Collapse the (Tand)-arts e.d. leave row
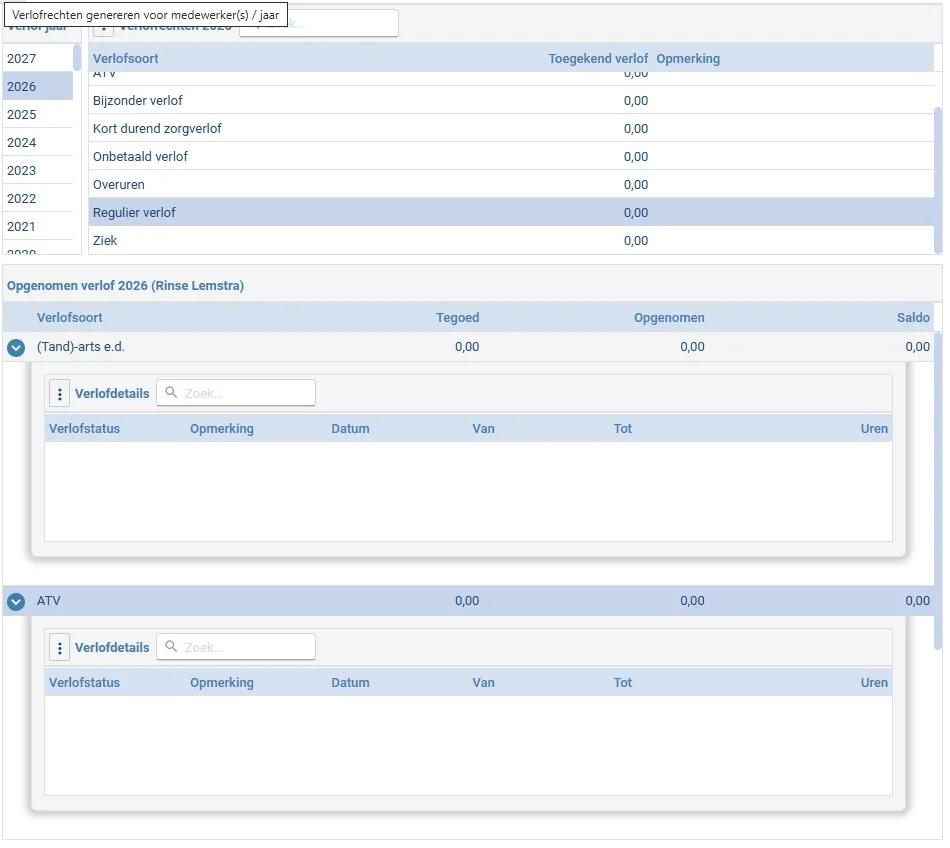Screen dimensions: 950x848 coord(16,349)
